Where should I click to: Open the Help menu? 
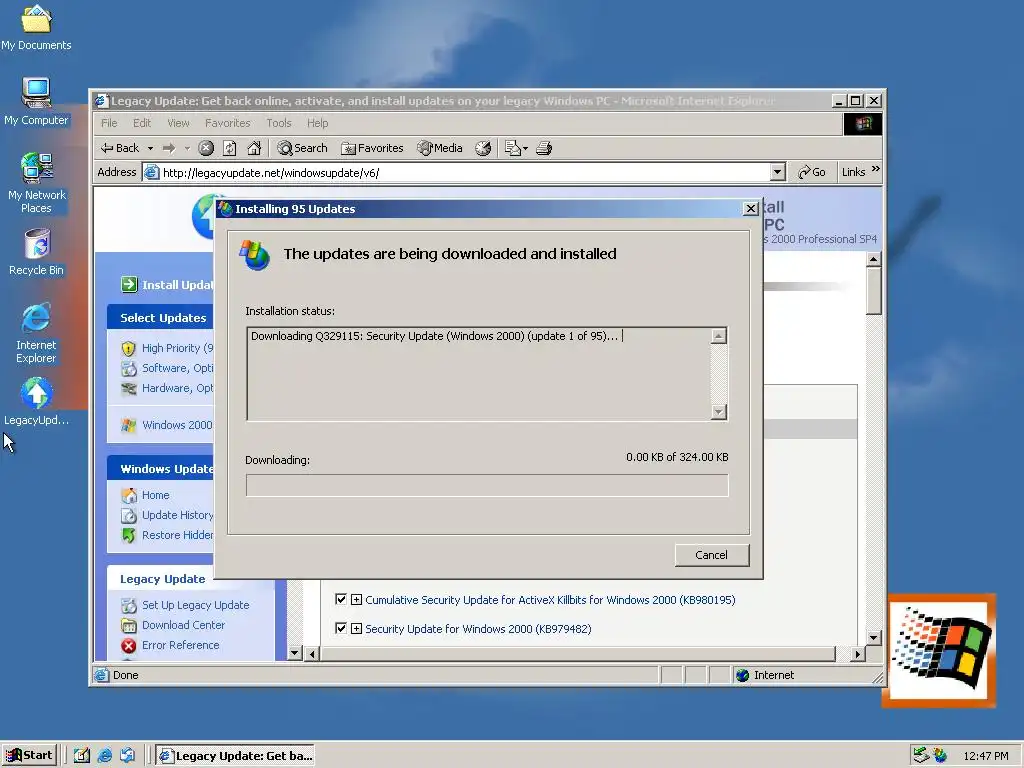pyautogui.click(x=318, y=123)
